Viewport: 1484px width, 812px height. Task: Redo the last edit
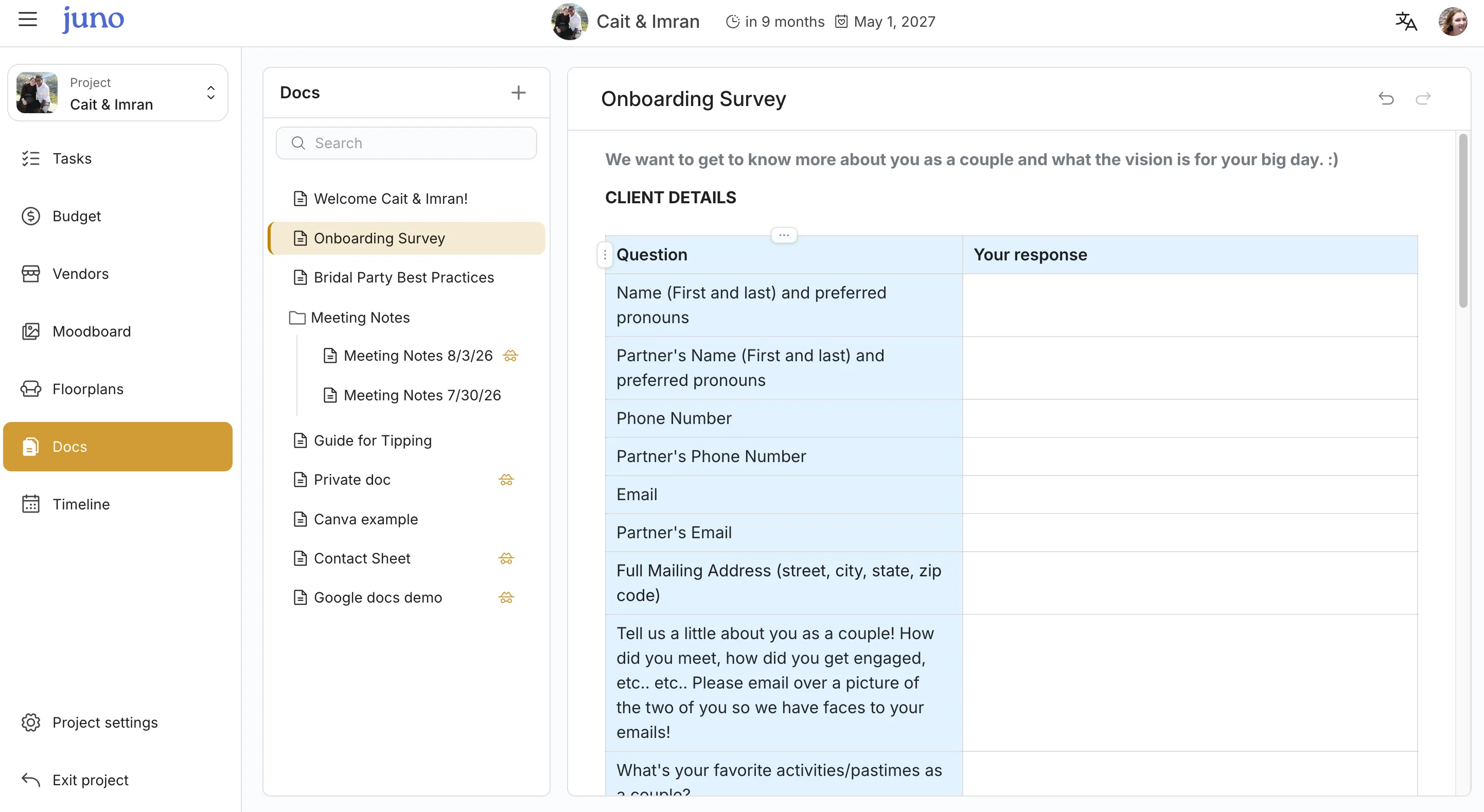pyautogui.click(x=1423, y=99)
